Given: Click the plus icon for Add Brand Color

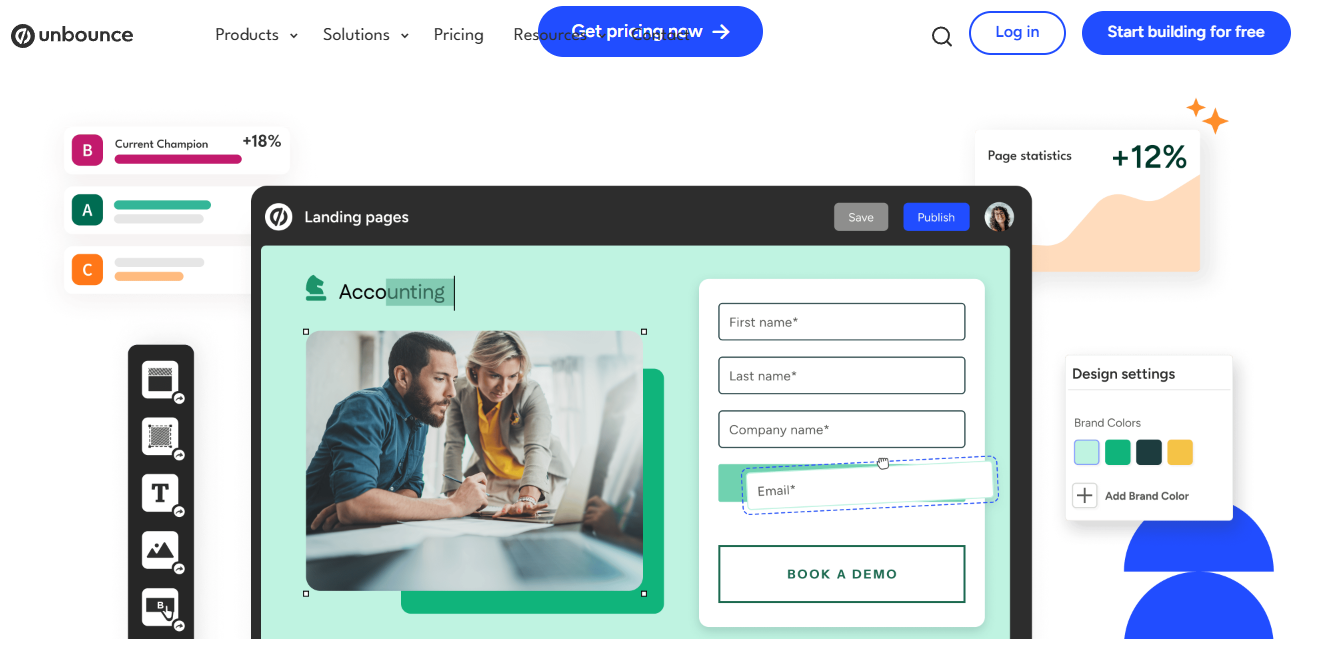Looking at the screenshot, I should (x=1085, y=495).
